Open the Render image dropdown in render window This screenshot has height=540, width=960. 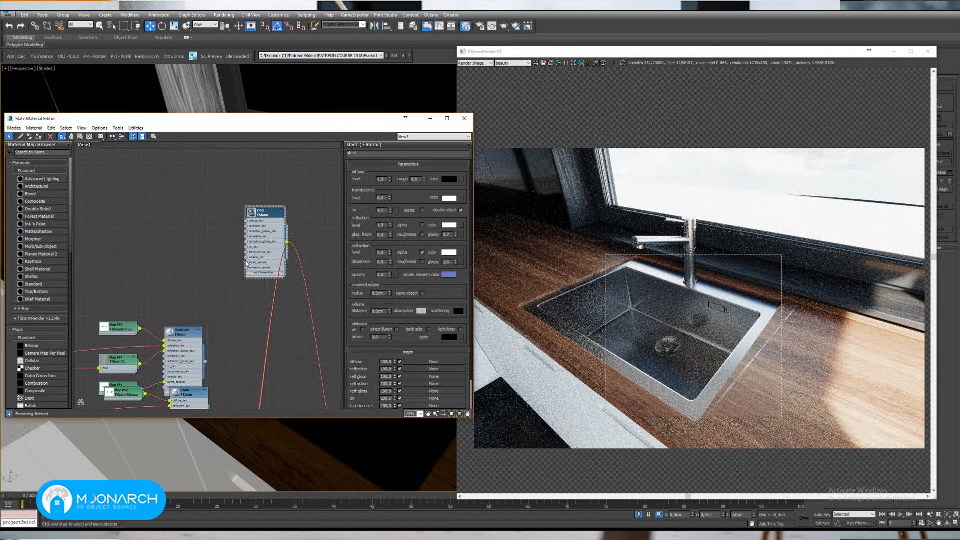pos(476,62)
